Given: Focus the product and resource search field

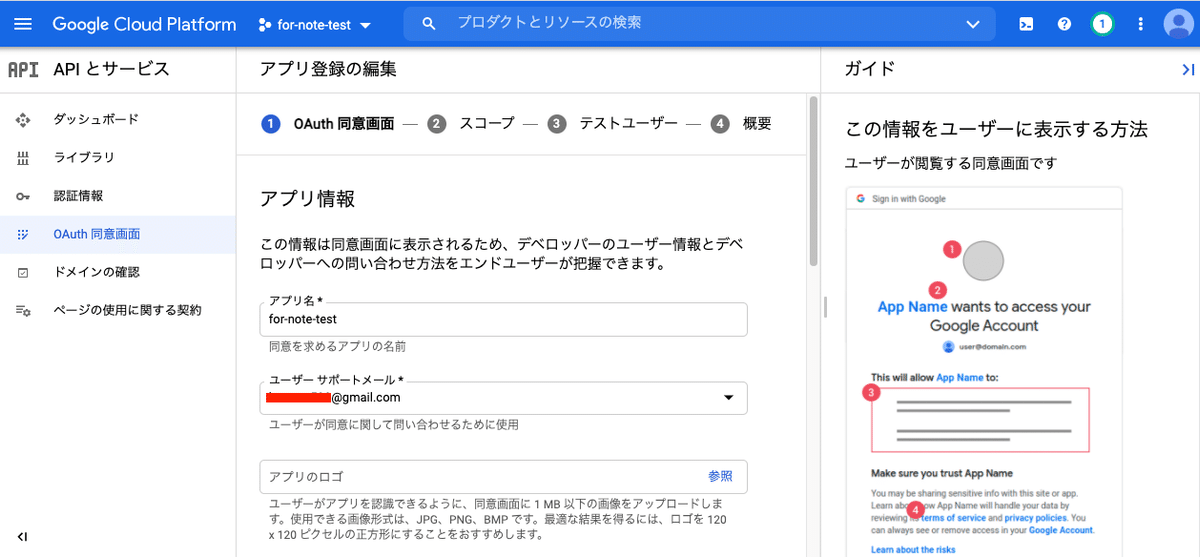Looking at the screenshot, I should (700, 23).
